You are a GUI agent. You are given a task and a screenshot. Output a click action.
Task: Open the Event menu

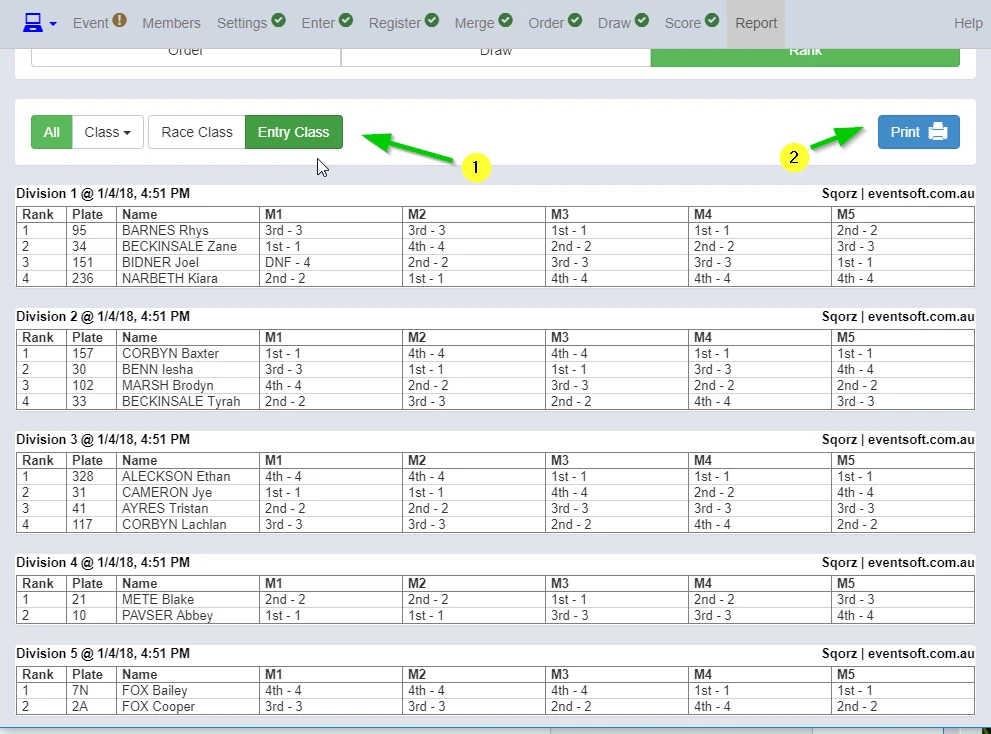pos(91,23)
